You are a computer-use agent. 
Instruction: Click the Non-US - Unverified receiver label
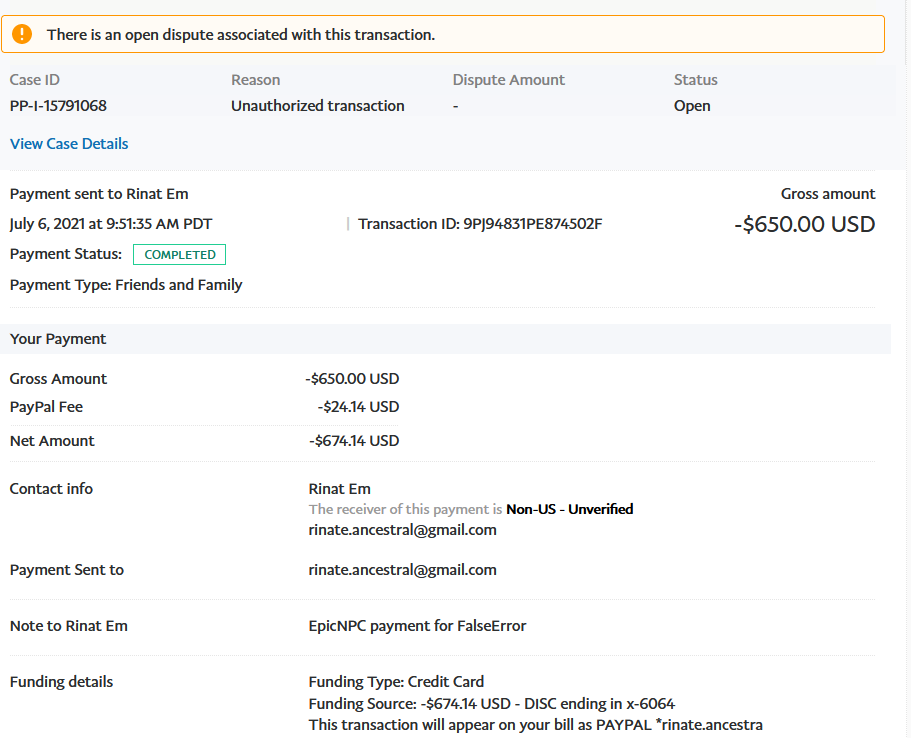click(569, 509)
